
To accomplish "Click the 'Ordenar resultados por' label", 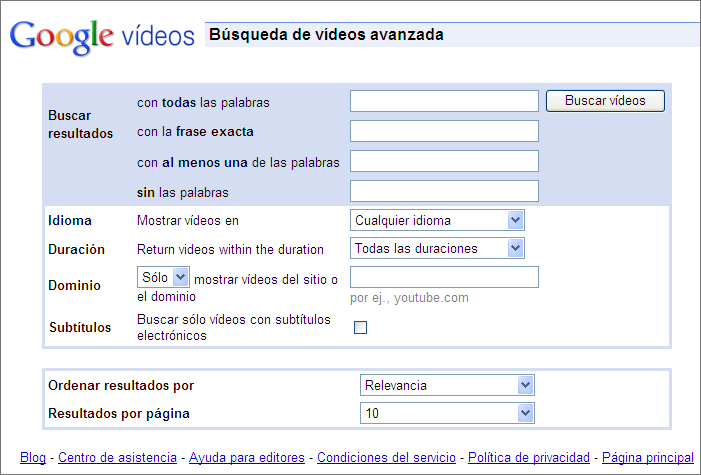I will (x=121, y=386).
